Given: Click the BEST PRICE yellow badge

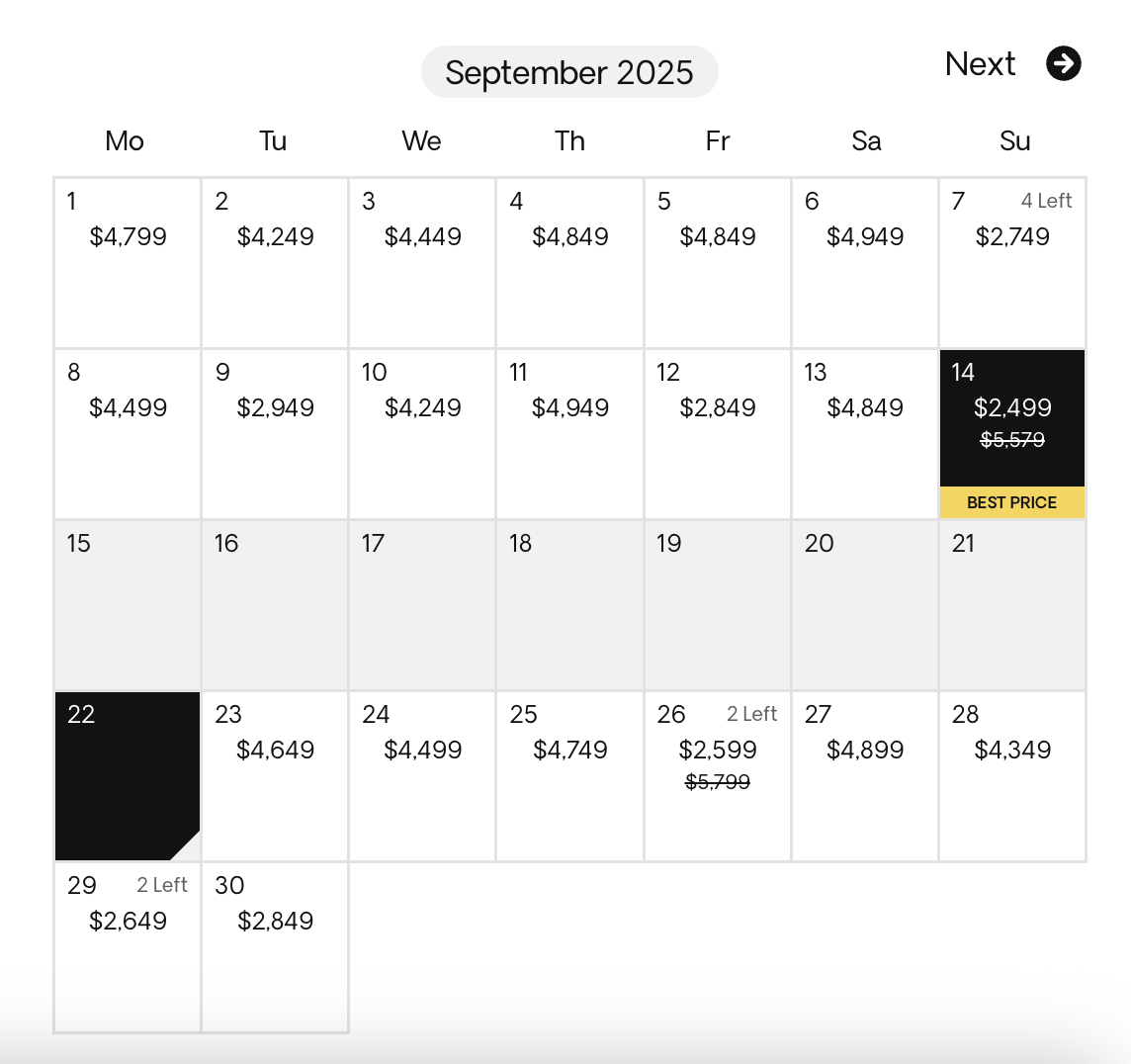Looking at the screenshot, I should click(1012, 502).
